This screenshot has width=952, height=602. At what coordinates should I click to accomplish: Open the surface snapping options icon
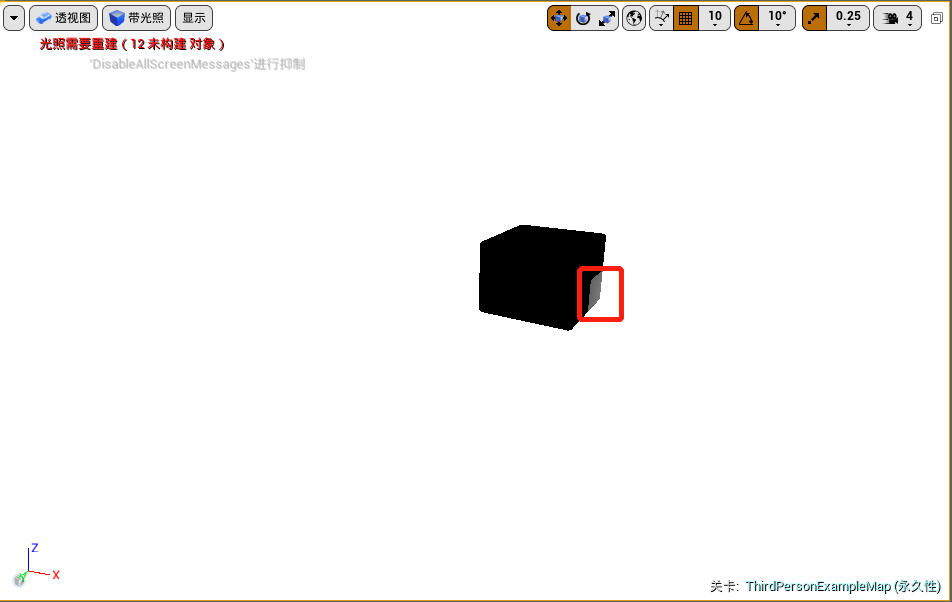point(662,18)
